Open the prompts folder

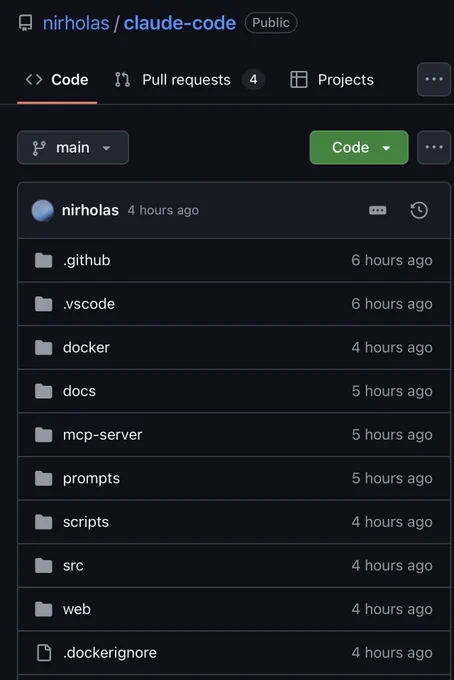[x=91, y=478]
